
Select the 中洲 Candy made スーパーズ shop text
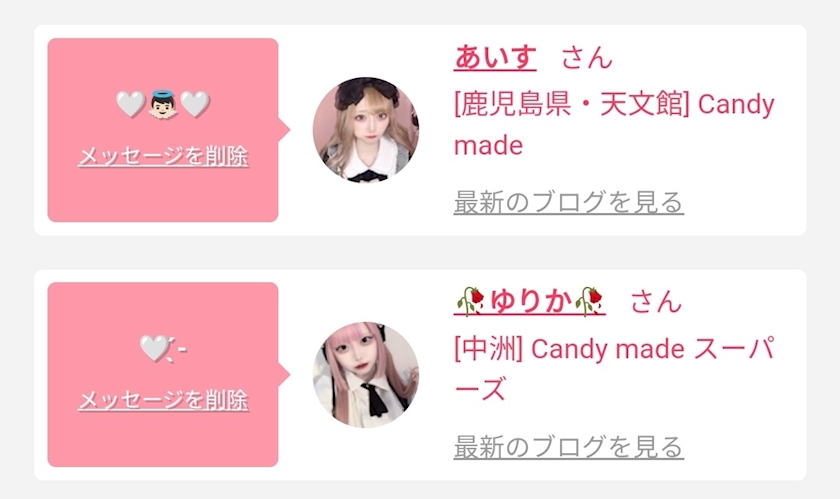(614, 369)
